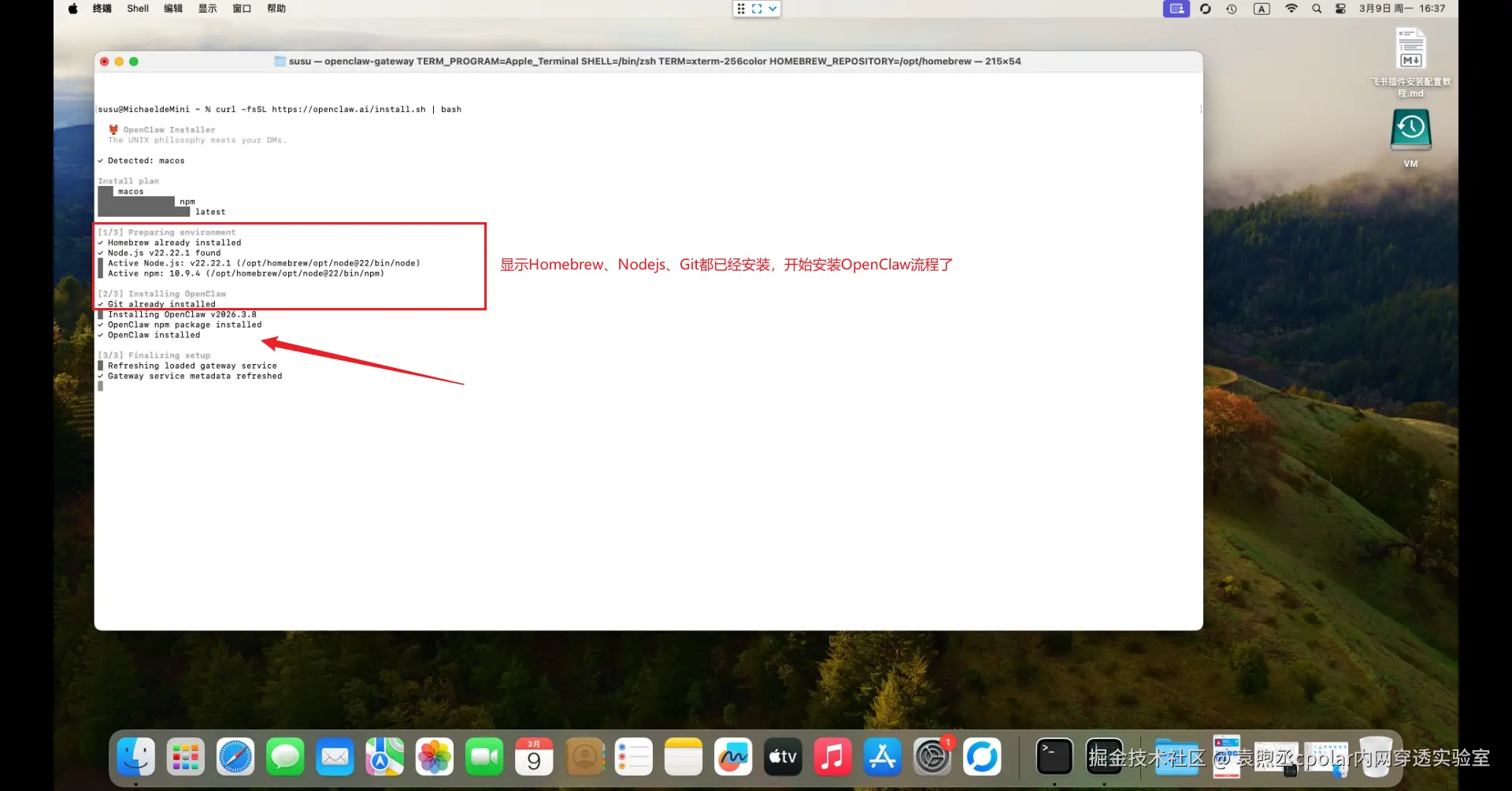This screenshot has width=1512, height=791.
Task: Open the Wi-Fi status menu
Action: coord(1291,9)
